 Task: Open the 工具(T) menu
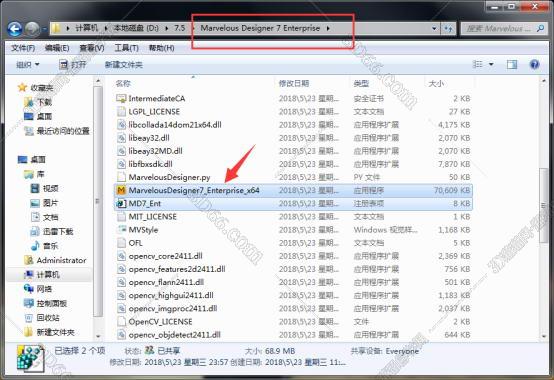tap(126, 48)
